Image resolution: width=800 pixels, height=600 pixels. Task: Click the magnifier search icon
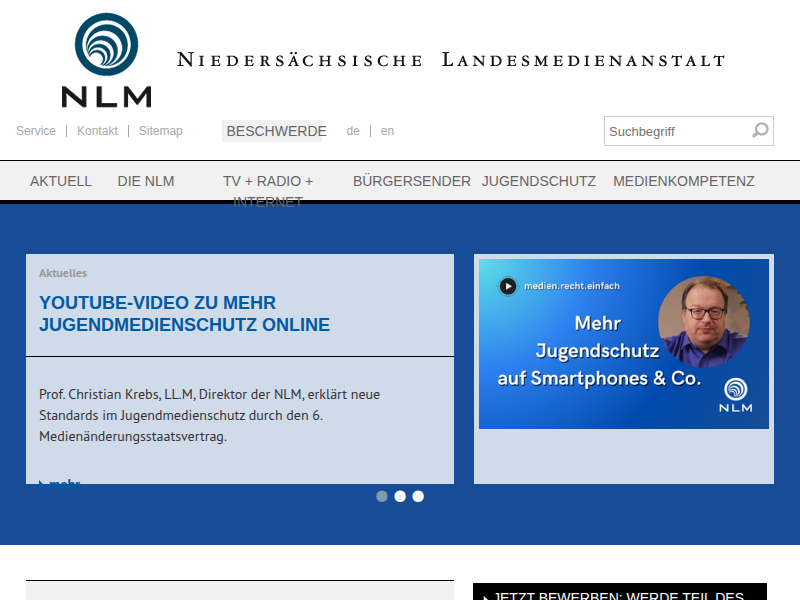tap(760, 130)
